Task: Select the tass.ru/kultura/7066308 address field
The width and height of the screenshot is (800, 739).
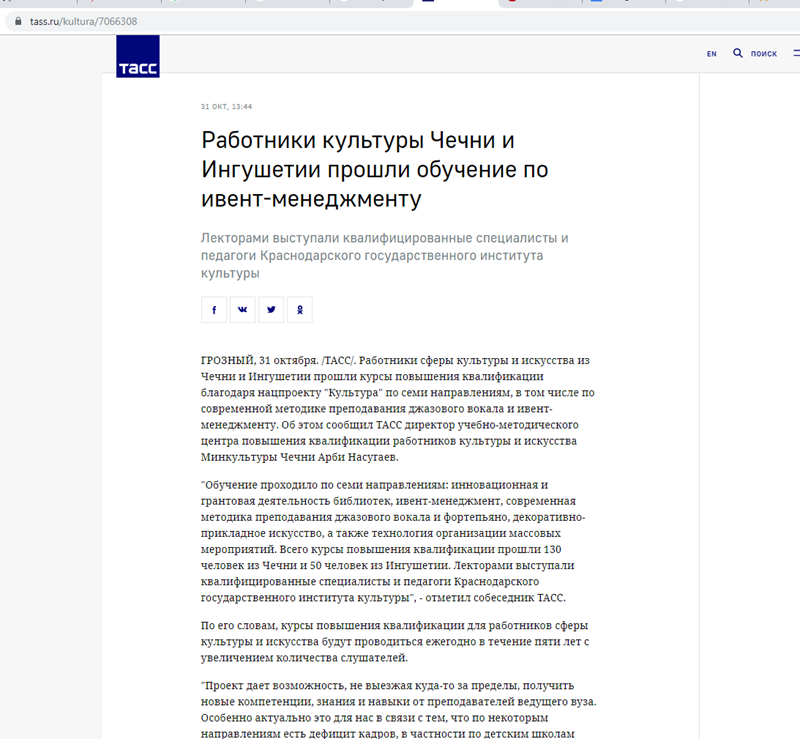Action: coord(403,21)
